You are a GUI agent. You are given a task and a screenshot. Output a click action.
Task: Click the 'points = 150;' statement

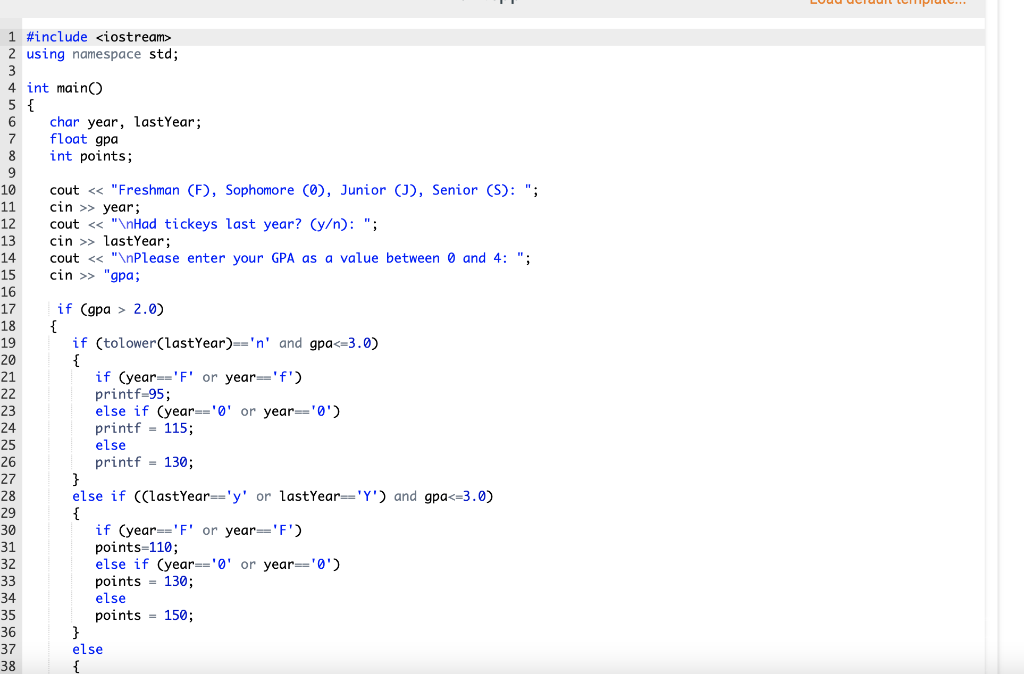pos(144,615)
